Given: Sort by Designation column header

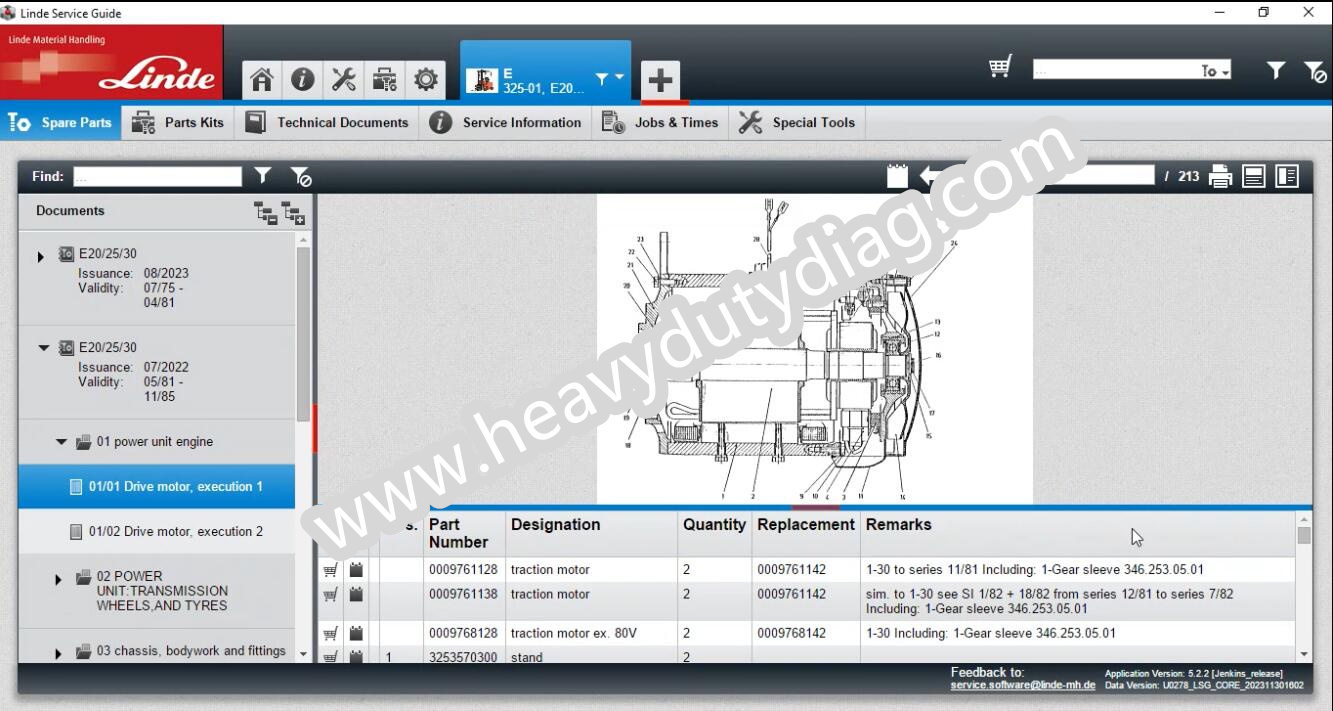Looking at the screenshot, I should click(591, 533).
